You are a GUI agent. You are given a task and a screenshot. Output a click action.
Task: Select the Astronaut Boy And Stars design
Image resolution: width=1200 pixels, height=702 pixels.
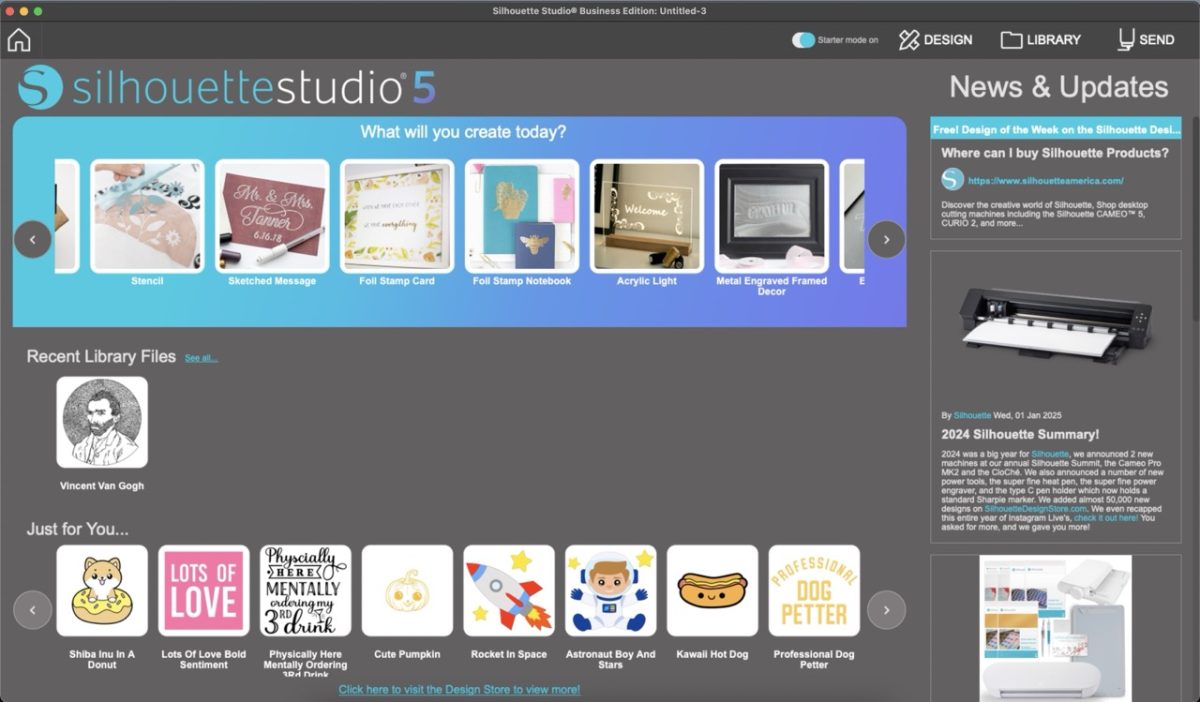click(x=611, y=591)
